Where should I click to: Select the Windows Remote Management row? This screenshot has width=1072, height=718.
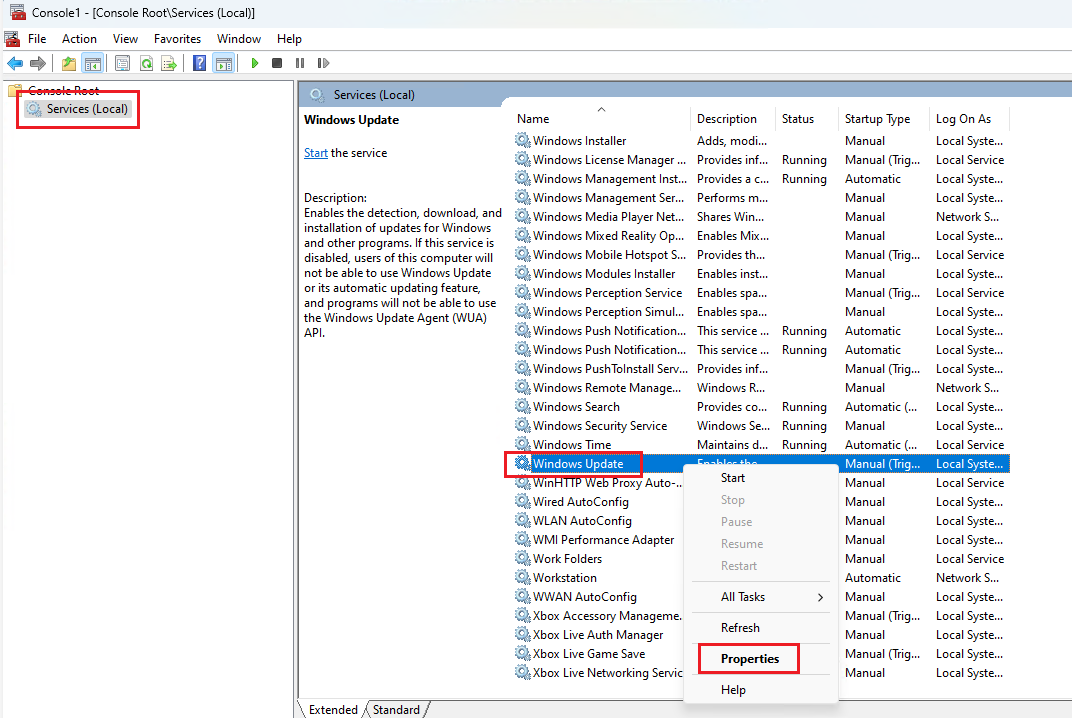760,388
